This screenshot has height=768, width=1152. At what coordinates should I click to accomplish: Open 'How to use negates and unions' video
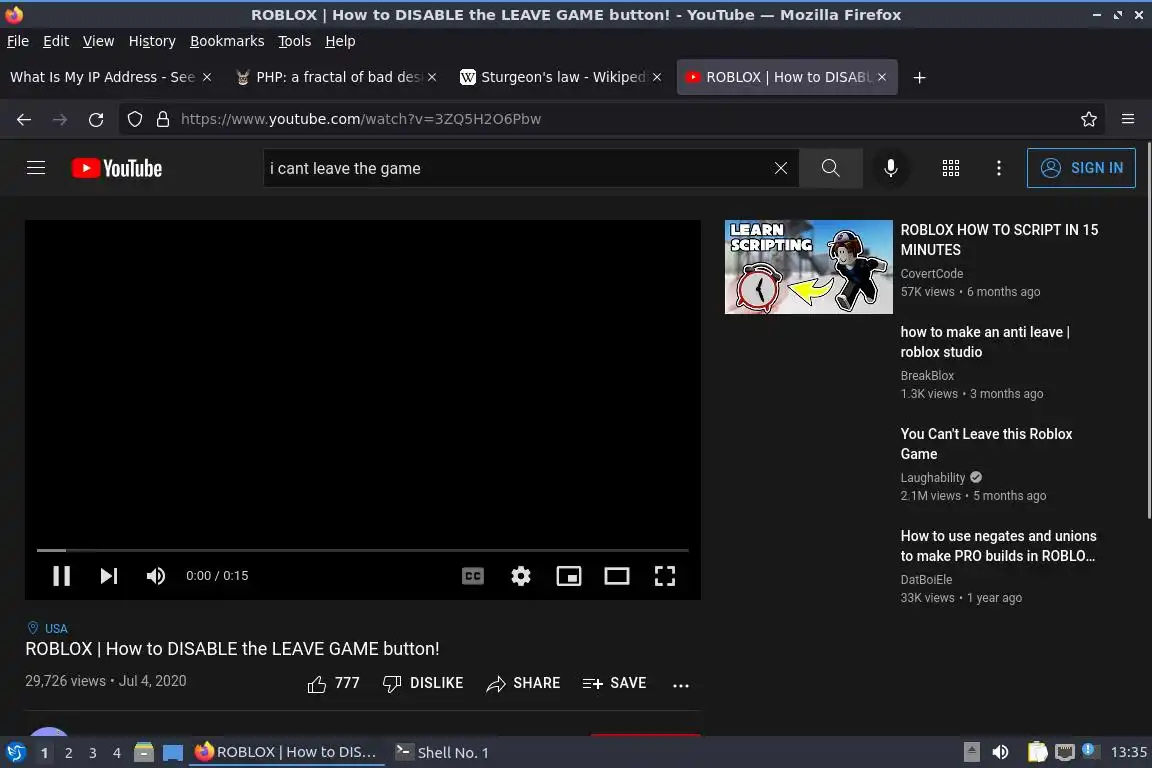[998, 546]
